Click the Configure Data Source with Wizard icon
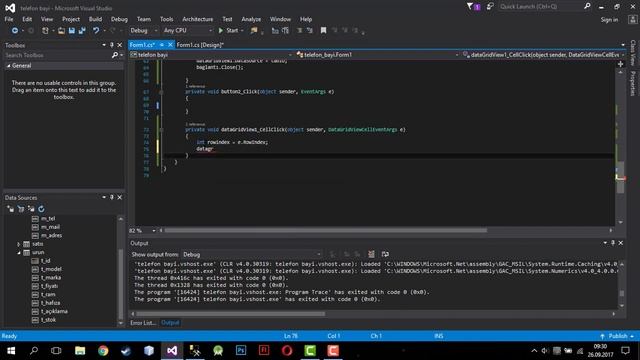This screenshot has width=640, height=360. [x=31, y=209]
